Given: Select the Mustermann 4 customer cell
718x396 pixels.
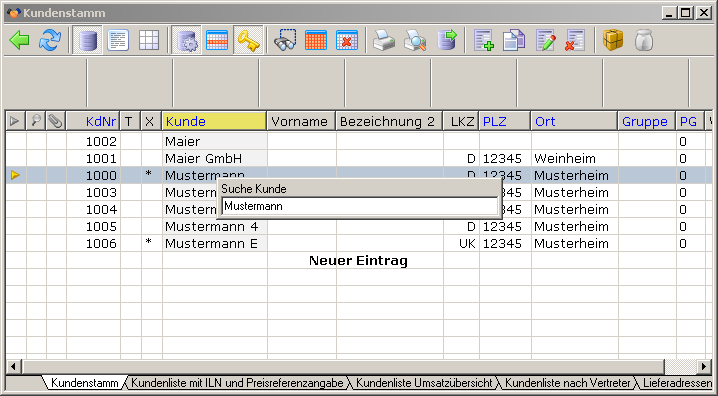Looking at the screenshot, I should point(215,226).
